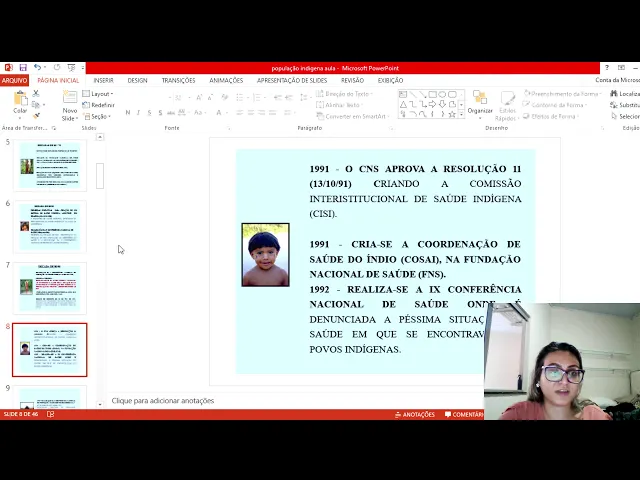Open the TRANSIÇÕES ribbon tab
640x480 pixels.
[x=178, y=80]
